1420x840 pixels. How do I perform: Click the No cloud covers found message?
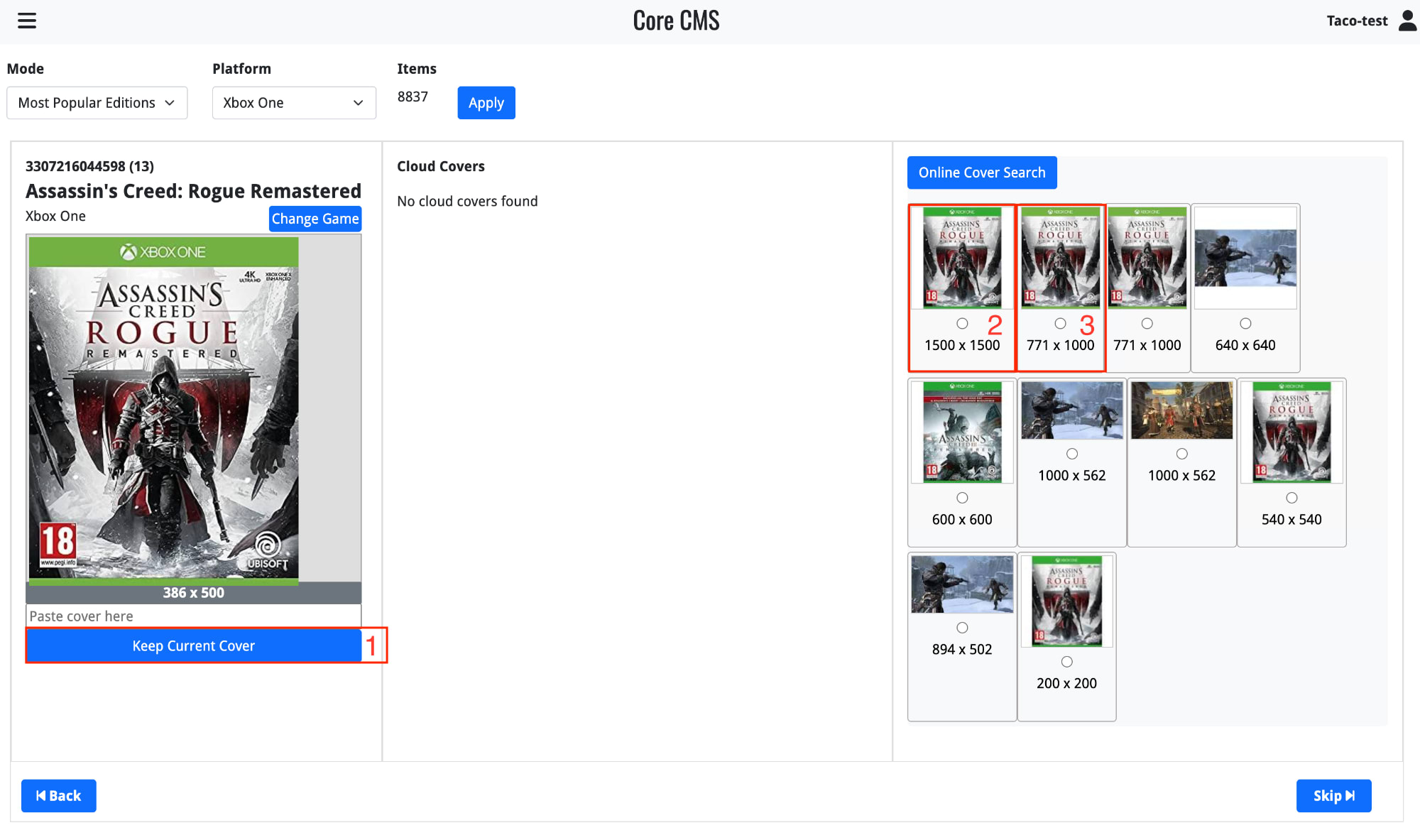(467, 201)
